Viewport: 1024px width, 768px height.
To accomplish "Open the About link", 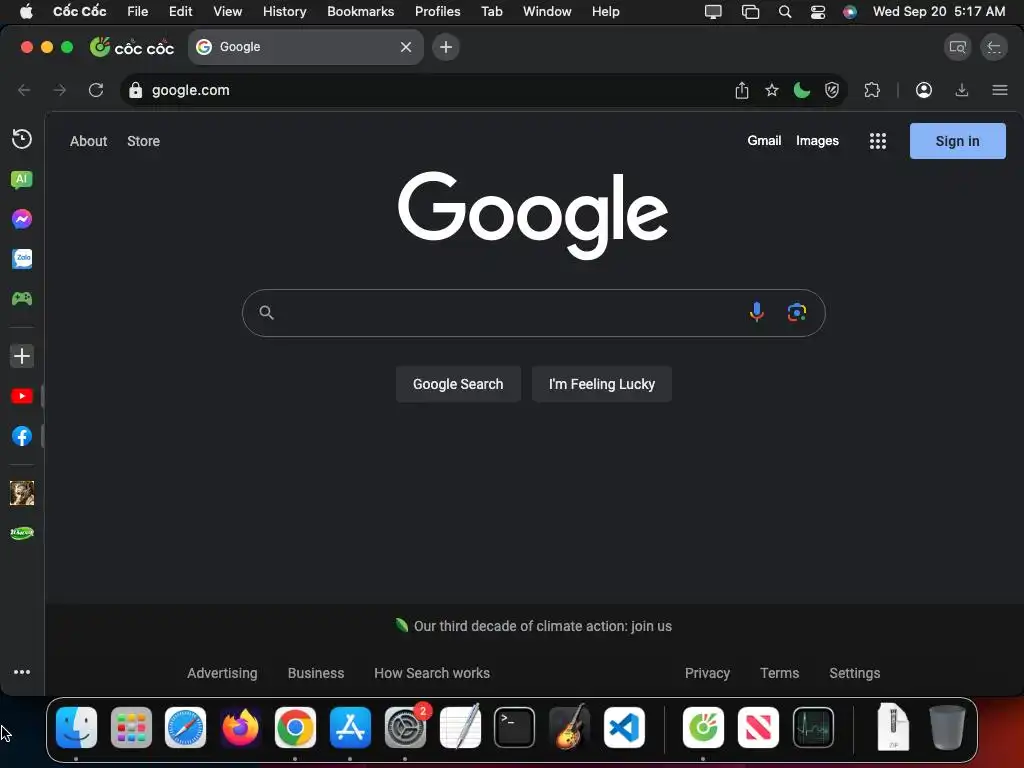I will pos(88,141).
